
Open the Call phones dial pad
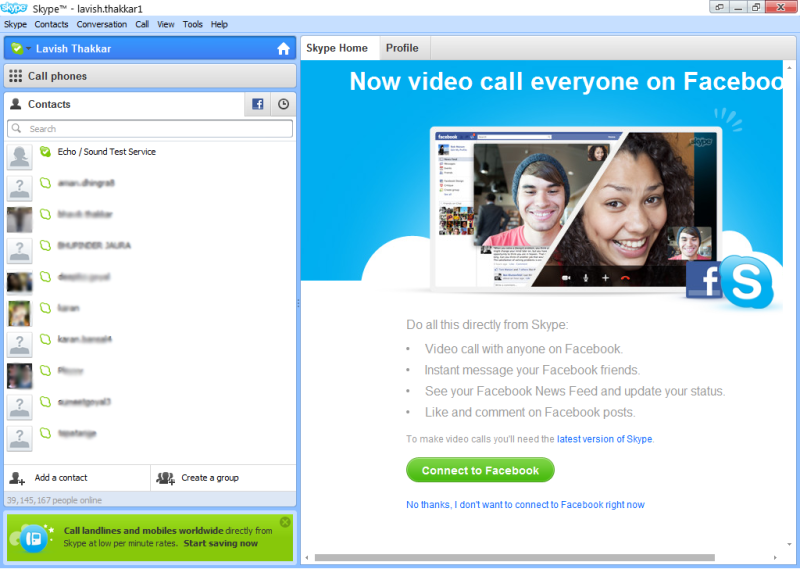tap(150, 76)
